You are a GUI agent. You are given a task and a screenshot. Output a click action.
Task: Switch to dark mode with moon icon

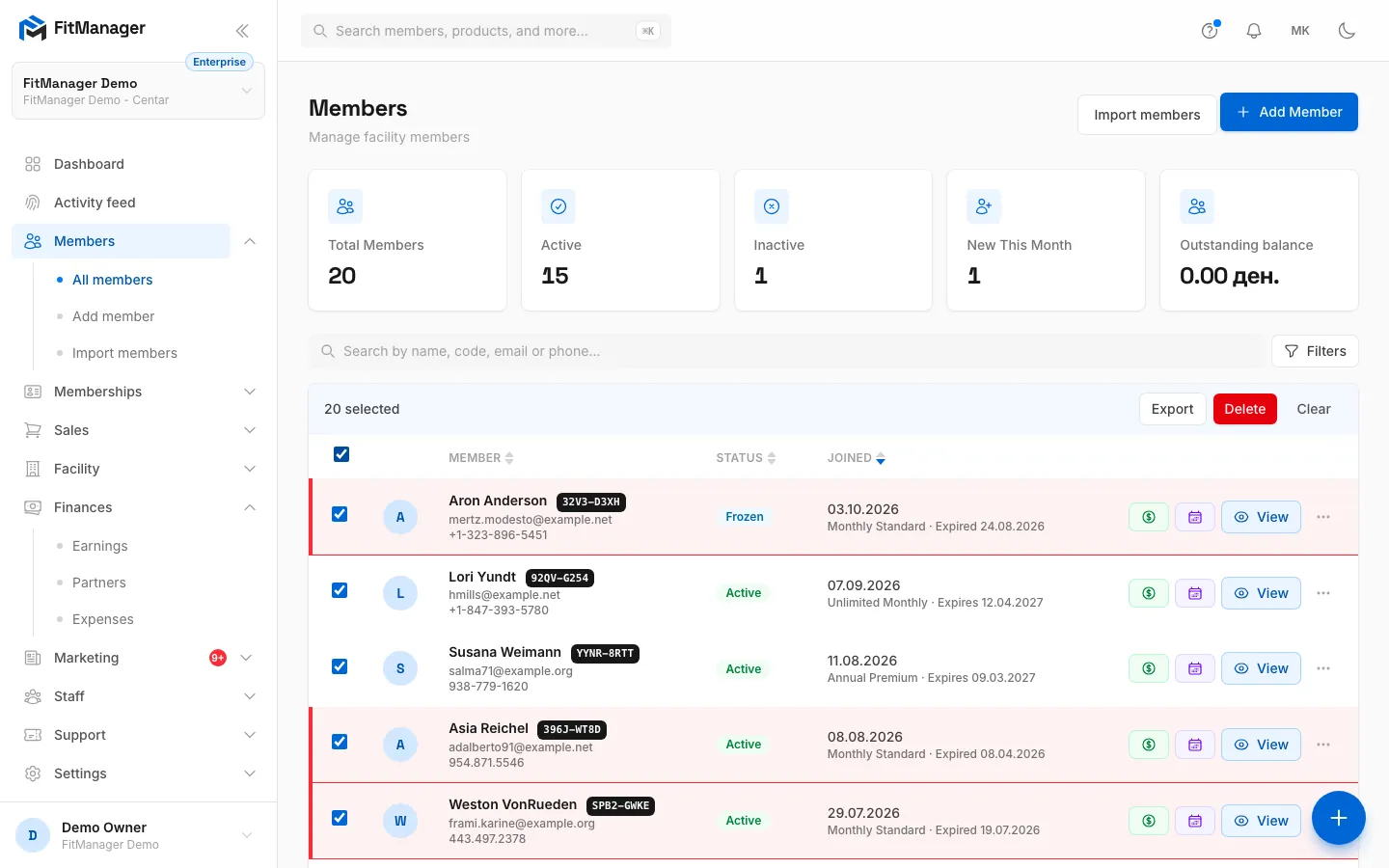click(x=1347, y=31)
